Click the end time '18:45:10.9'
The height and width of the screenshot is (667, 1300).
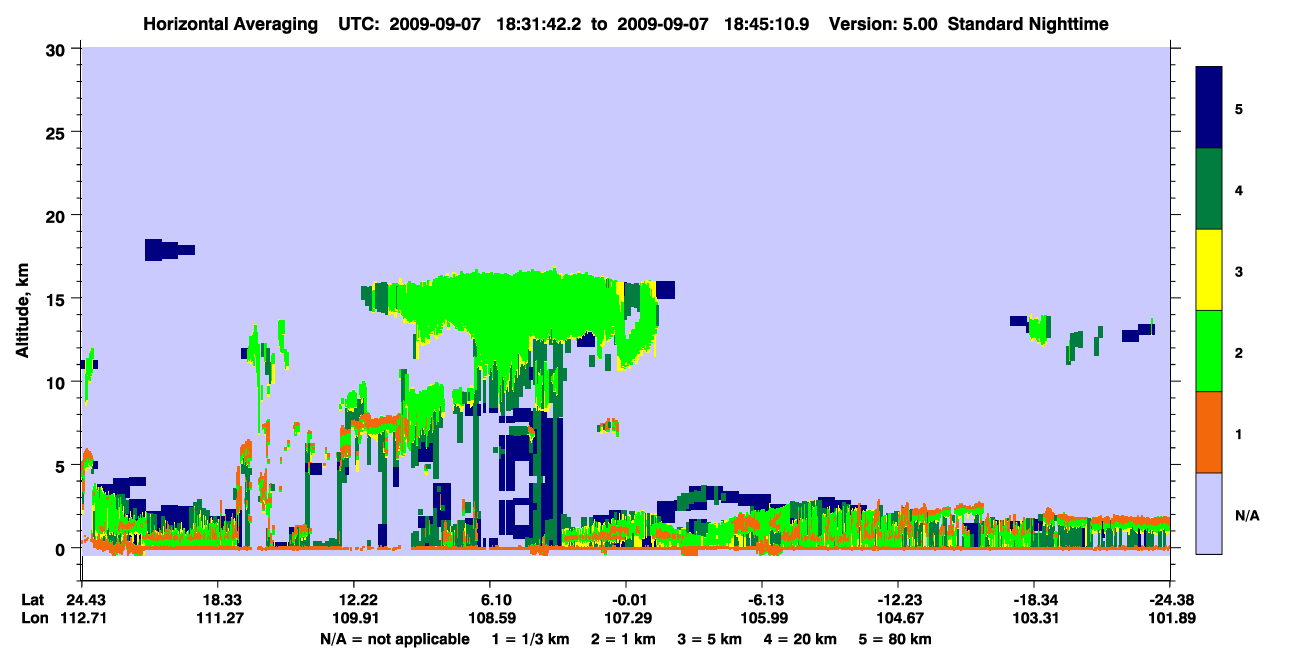click(x=765, y=24)
